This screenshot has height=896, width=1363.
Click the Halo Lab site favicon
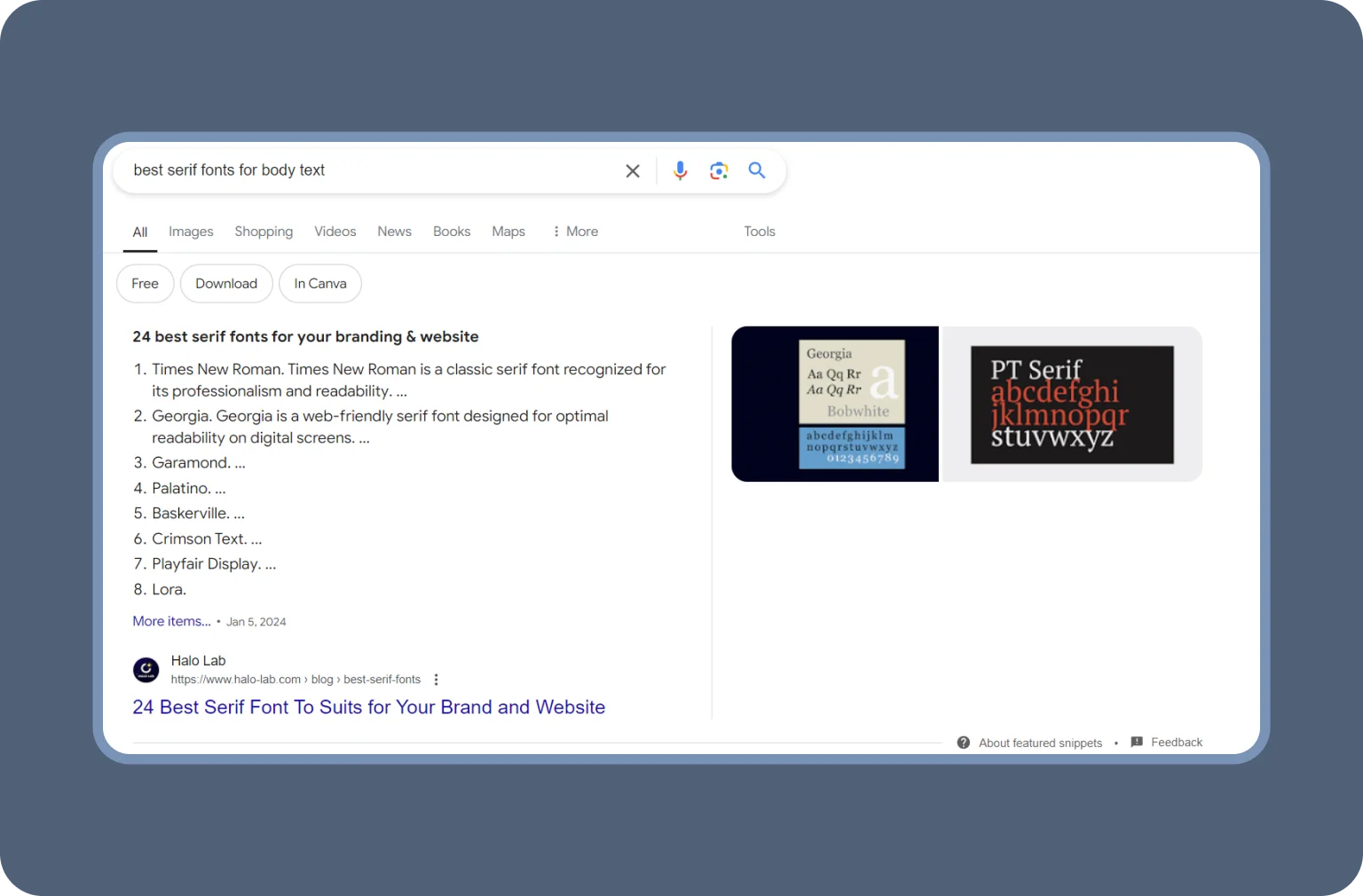146,670
